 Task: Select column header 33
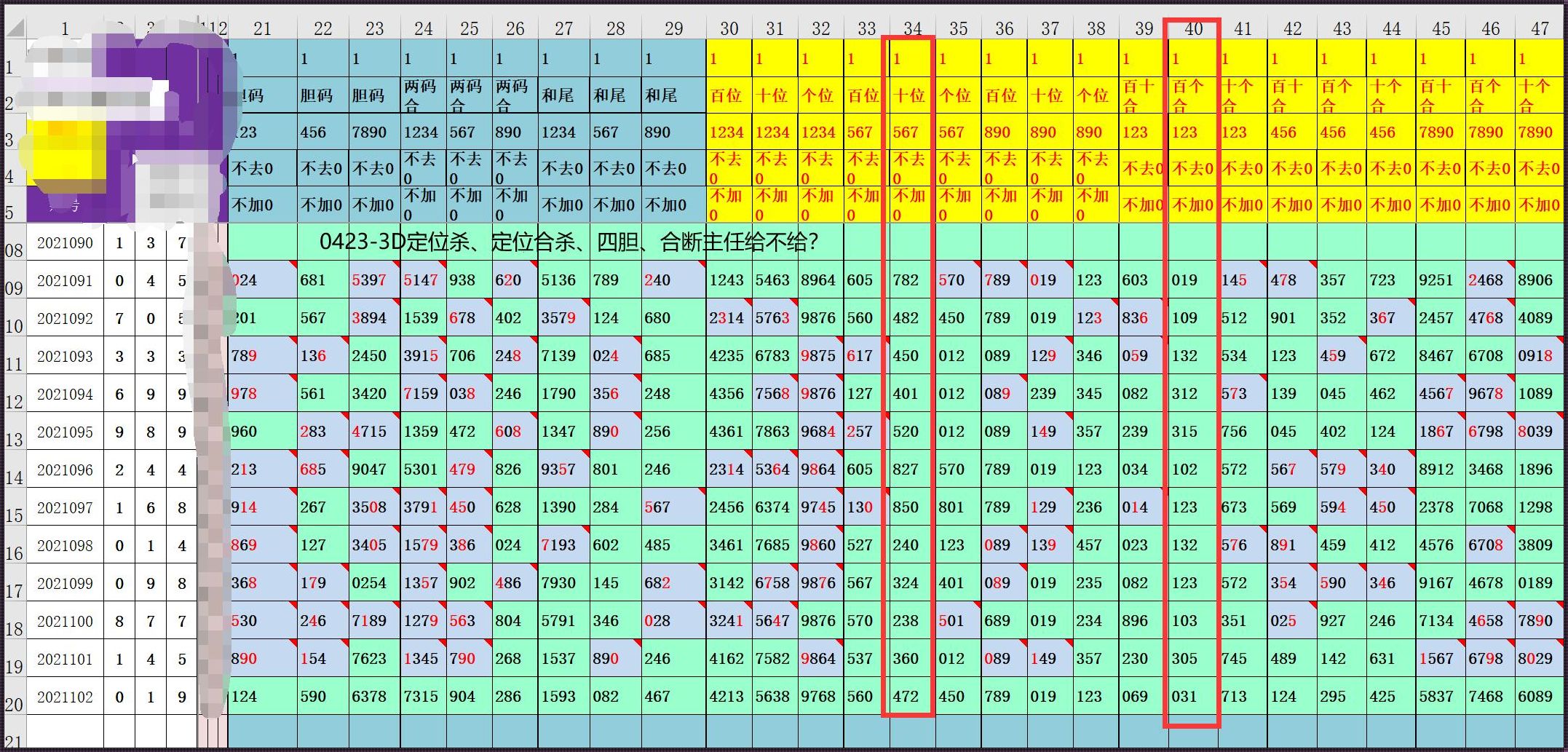point(866,28)
